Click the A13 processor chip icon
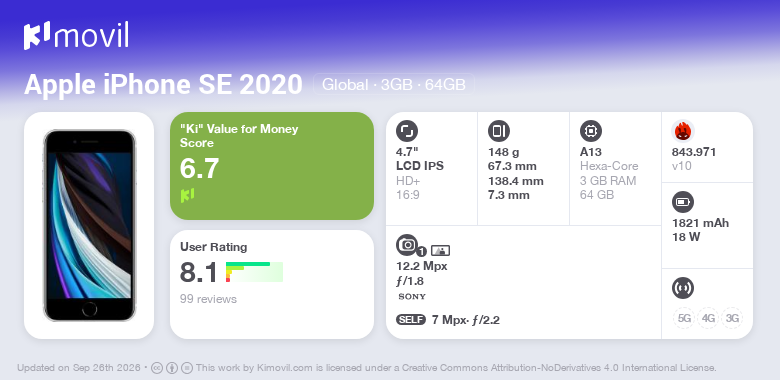 591,131
